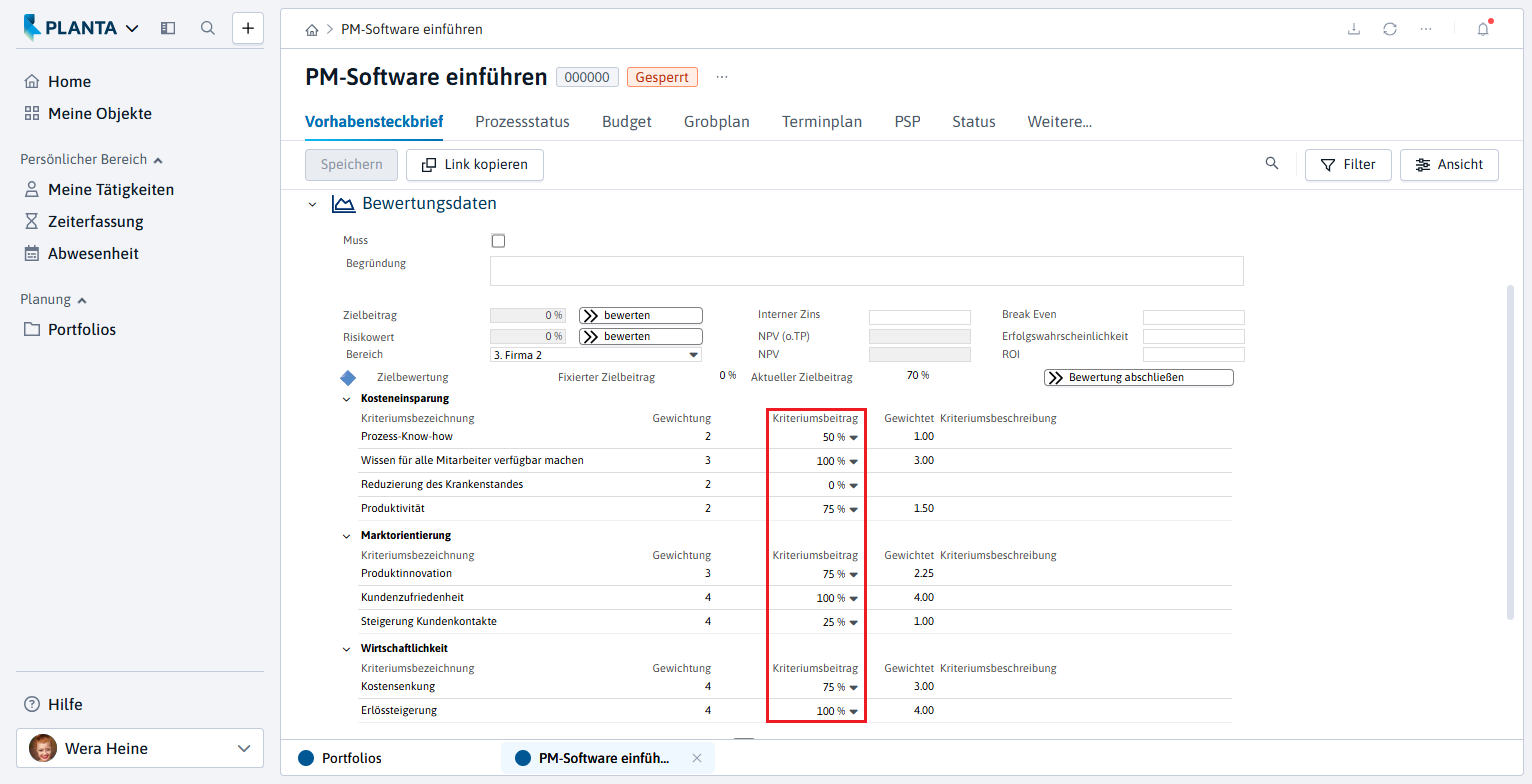
Task: Open the header three-dots menu
Action: point(1426,29)
